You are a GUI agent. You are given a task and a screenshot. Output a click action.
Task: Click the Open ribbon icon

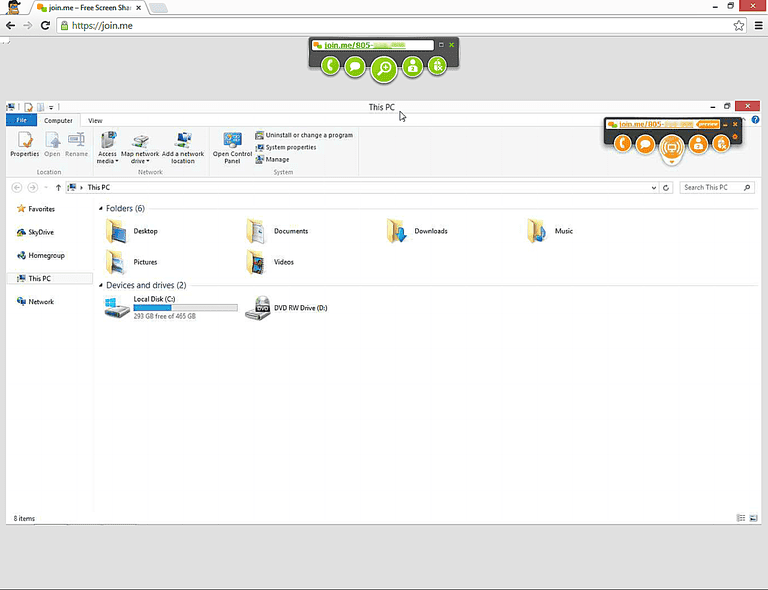tap(52, 144)
